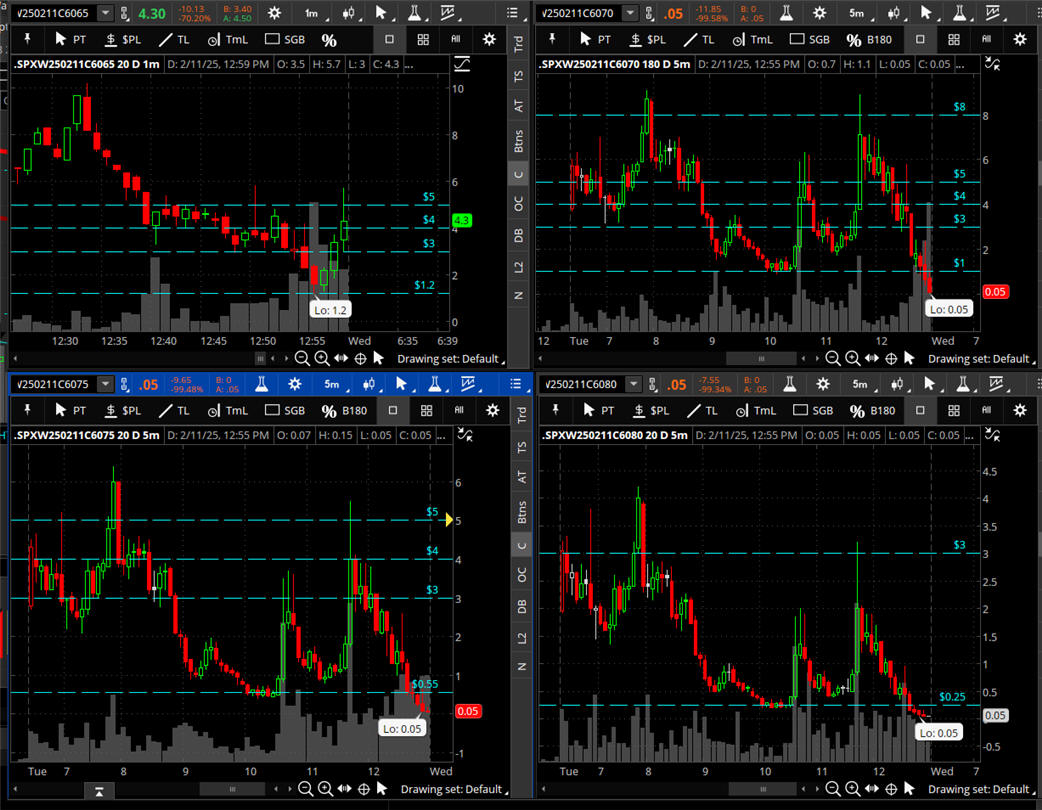
Task: Select the TL trendline tool in C6075 toolbar
Action: tap(174, 411)
